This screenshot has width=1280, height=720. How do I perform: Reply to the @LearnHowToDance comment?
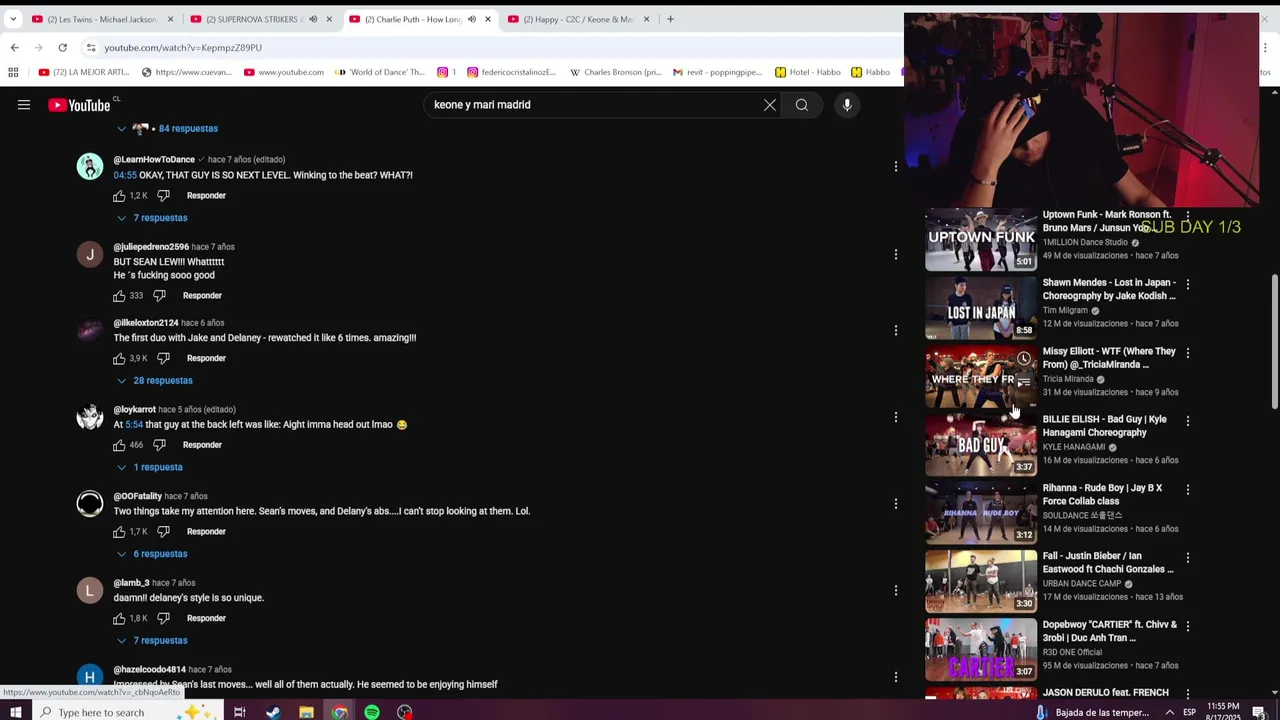206,196
